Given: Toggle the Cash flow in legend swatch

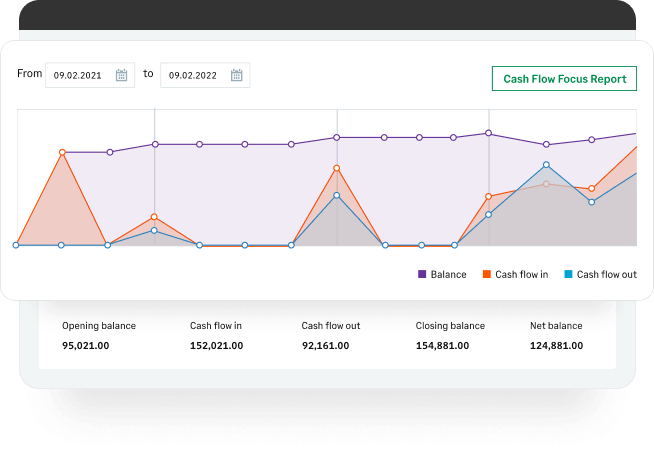Looking at the screenshot, I should click(x=487, y=274).
